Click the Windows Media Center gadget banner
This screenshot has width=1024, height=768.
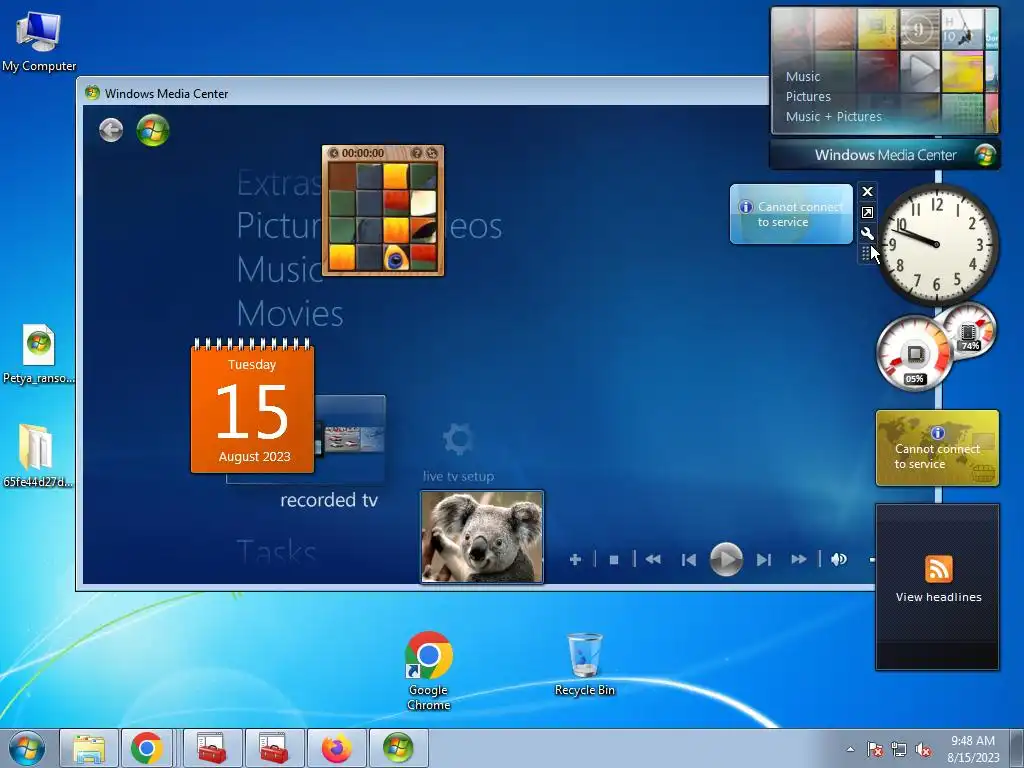point(885,155)
